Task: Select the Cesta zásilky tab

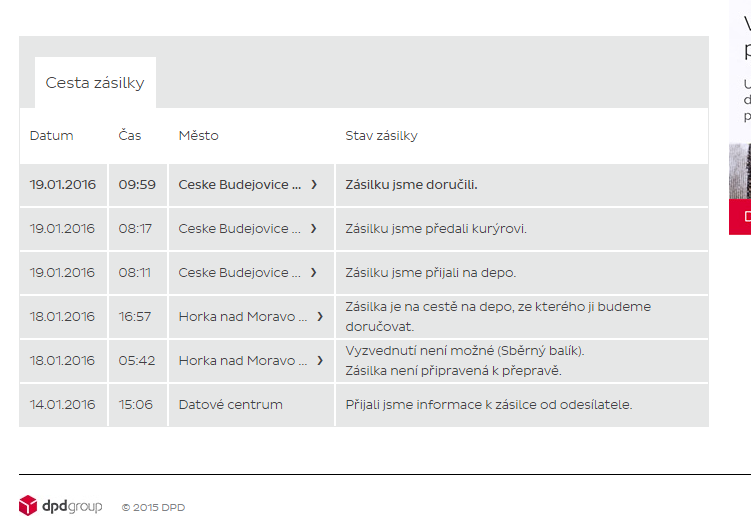Action: point(95,83)
